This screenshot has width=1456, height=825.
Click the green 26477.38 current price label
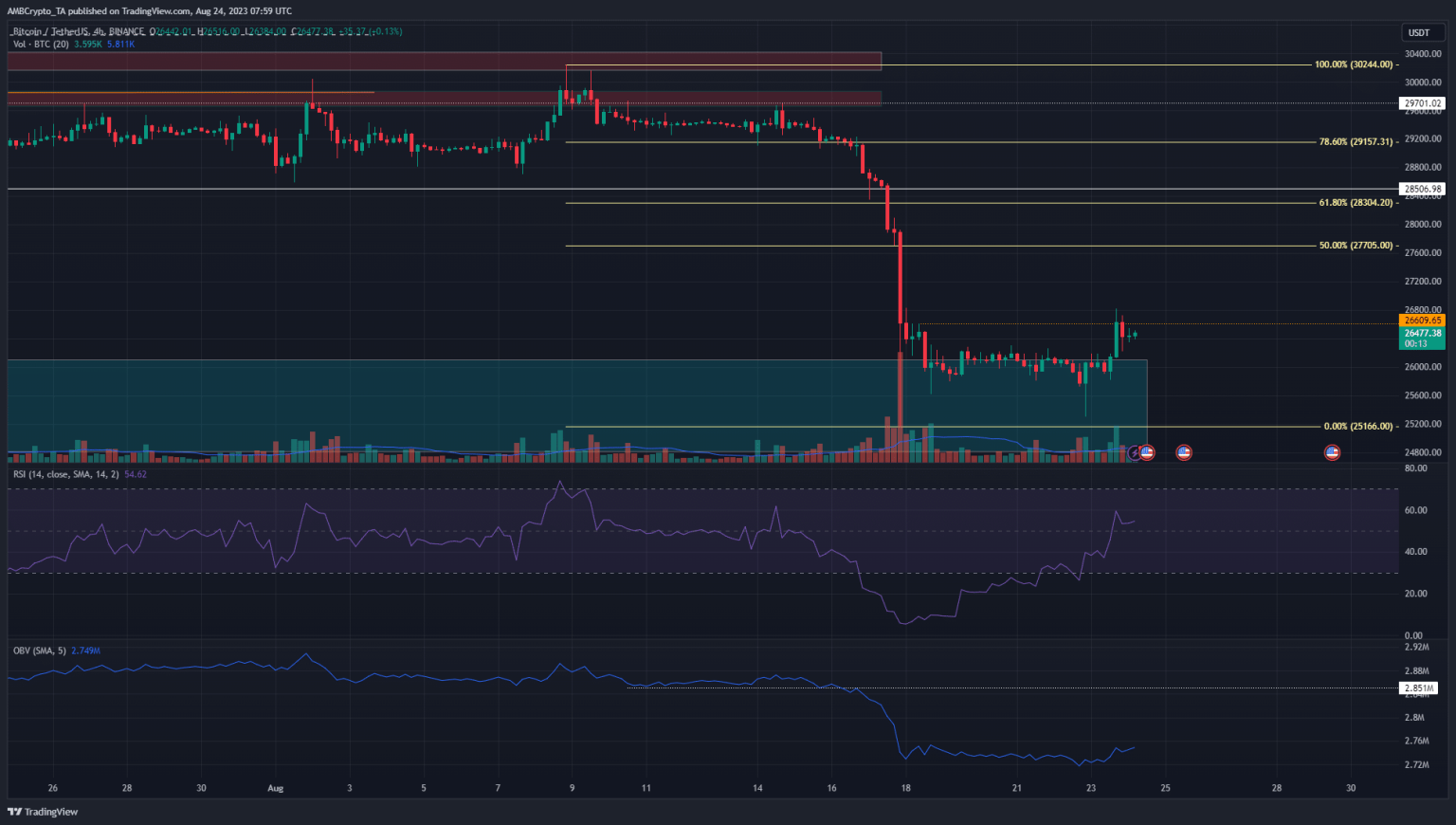[1422, 333]
